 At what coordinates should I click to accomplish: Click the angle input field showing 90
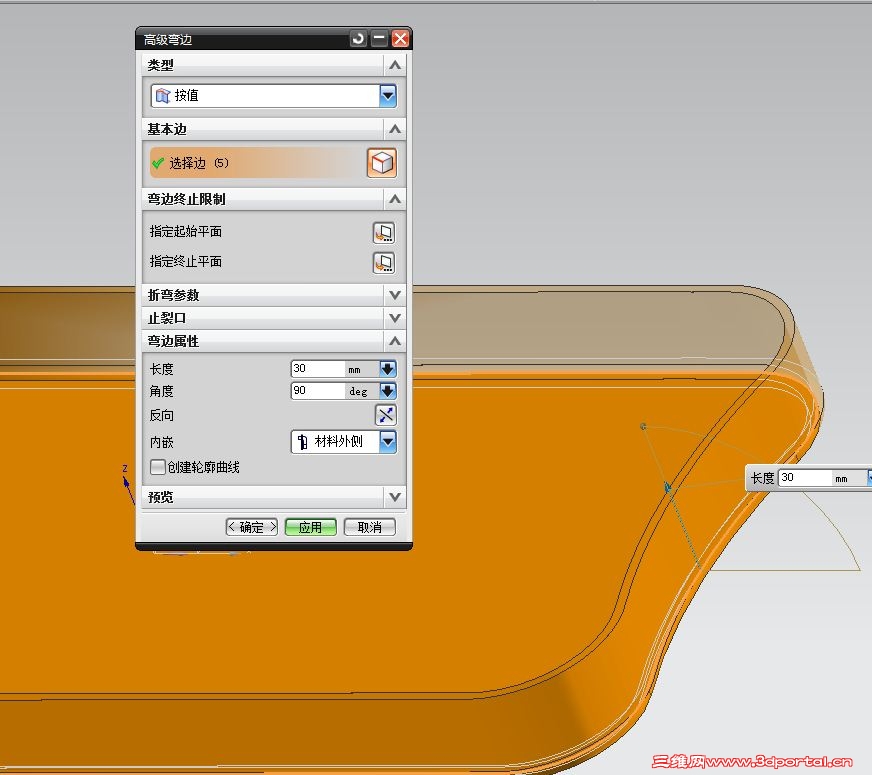point(318,391)
